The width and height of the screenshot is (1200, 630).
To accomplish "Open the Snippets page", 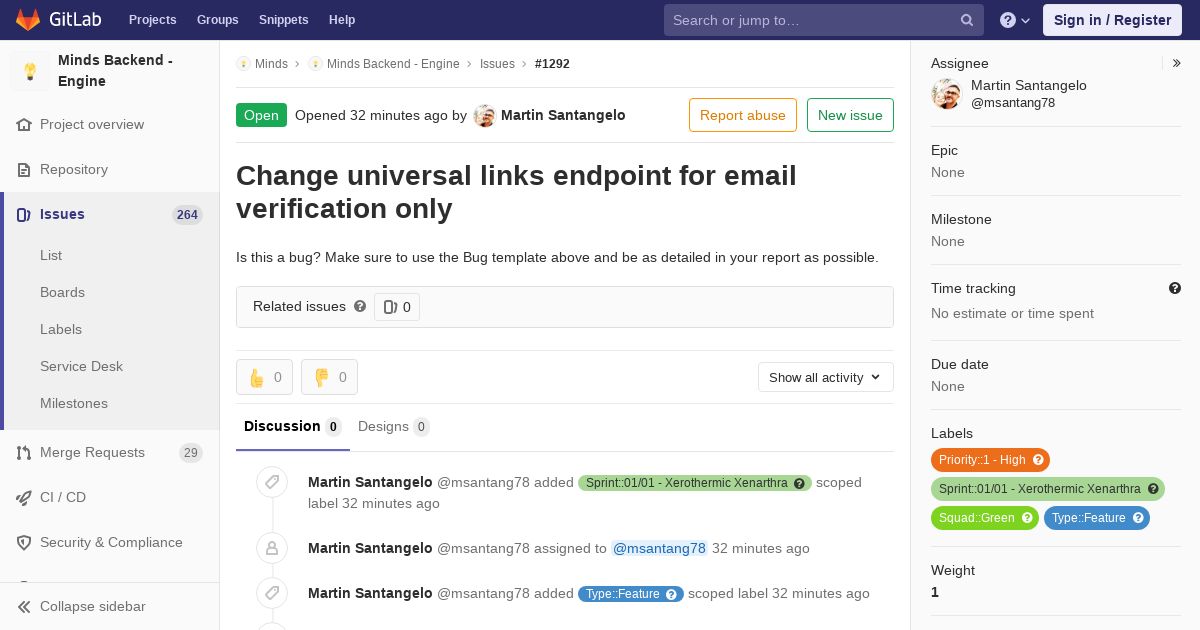I will click(x=283, y=20).
